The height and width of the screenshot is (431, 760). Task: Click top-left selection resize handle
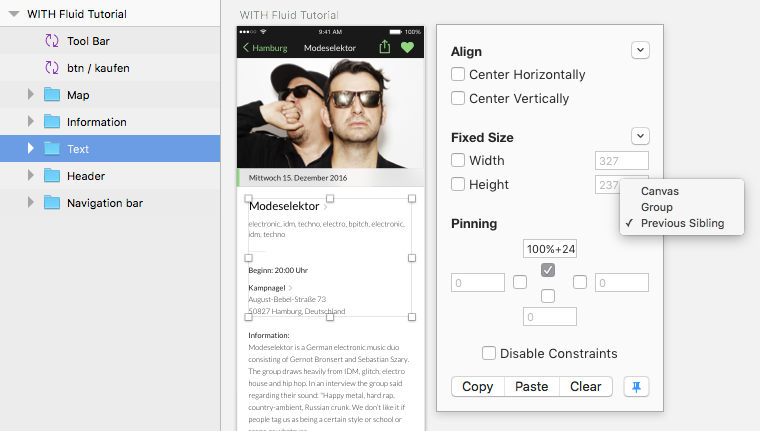[248, 198]
